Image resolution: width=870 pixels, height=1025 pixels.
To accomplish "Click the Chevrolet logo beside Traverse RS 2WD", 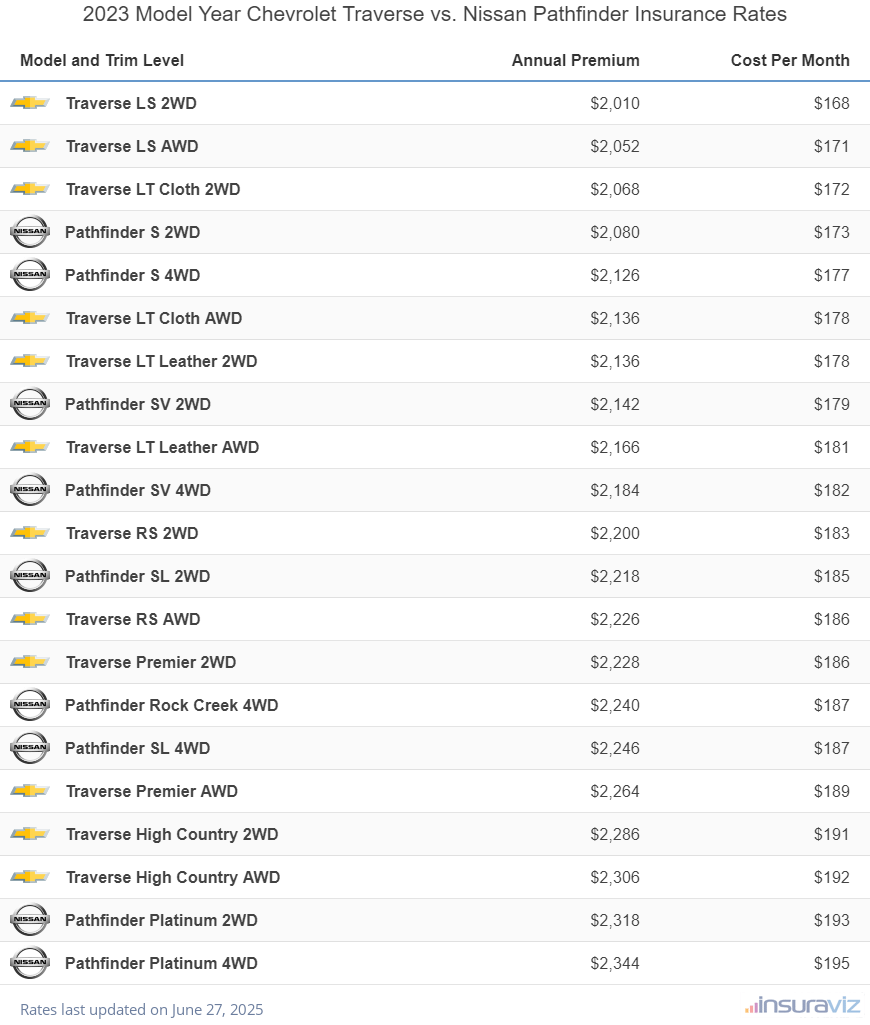I will coord(30,533).
